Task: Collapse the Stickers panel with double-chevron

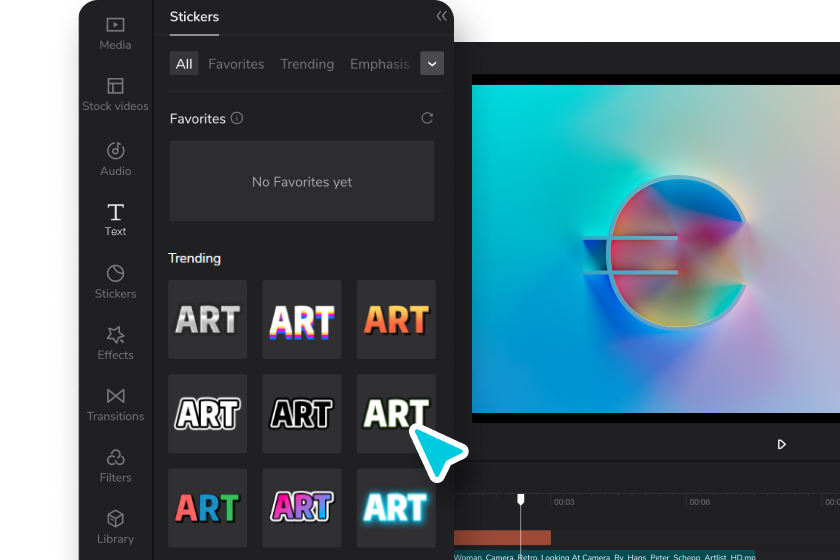Action: point(441,16)
